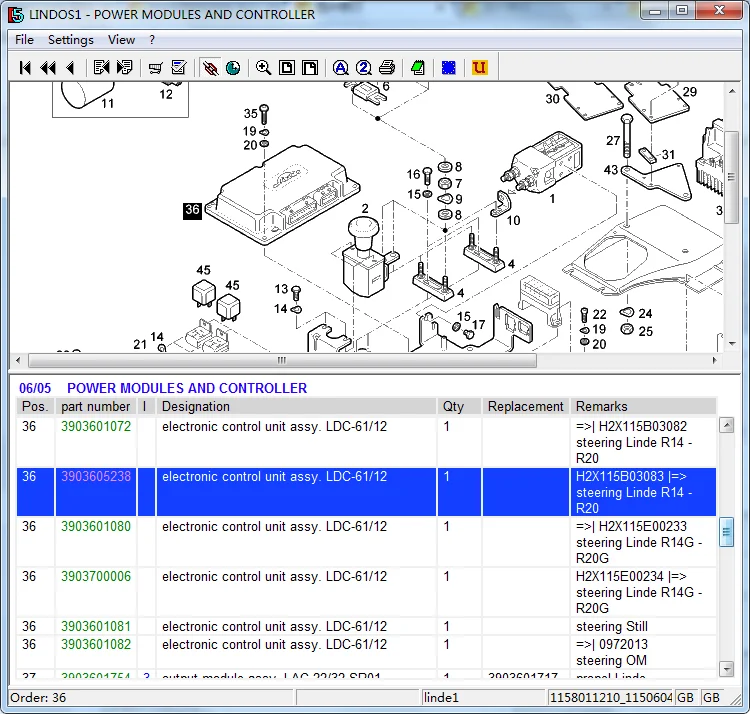750x714 pixels.
Task: Select part number 3903601072 link
Action: coord(96,426)
